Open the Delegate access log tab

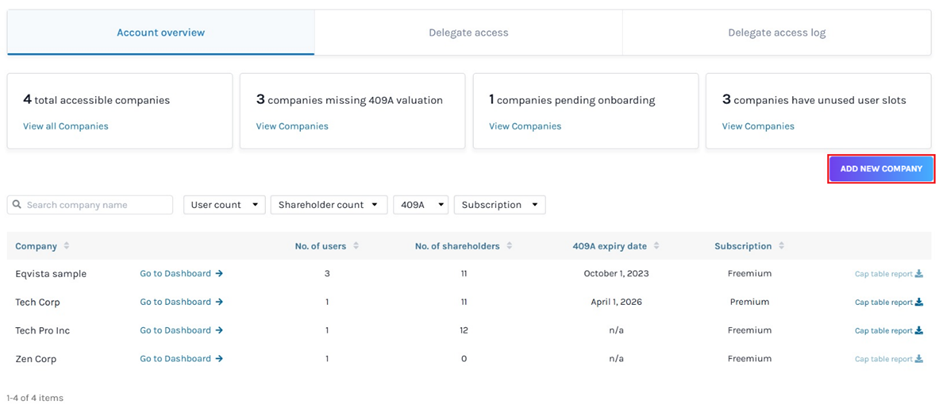pyautogui.click(x=776, y=33)
